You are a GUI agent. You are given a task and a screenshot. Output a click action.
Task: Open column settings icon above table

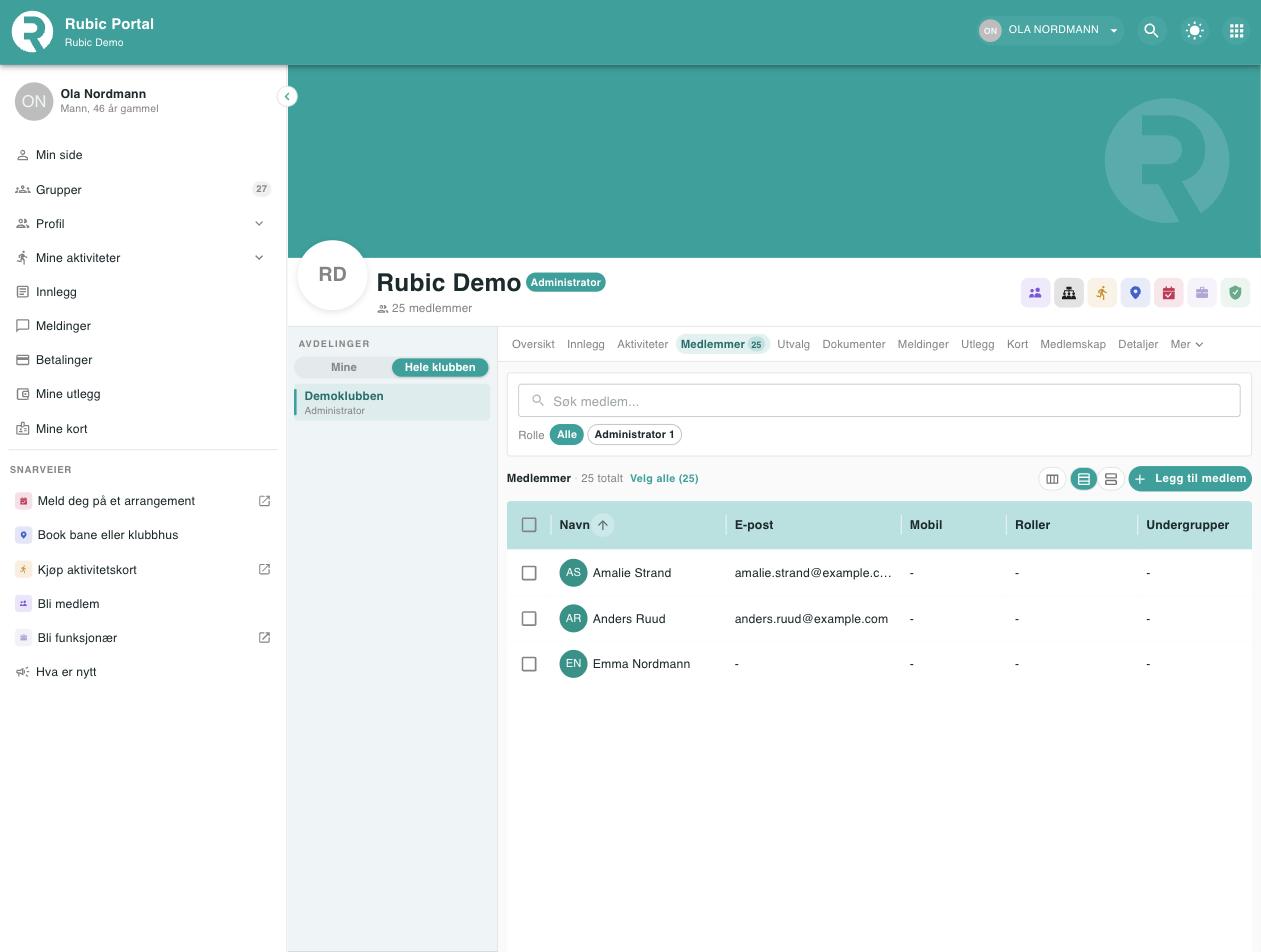click(1052, 479)
